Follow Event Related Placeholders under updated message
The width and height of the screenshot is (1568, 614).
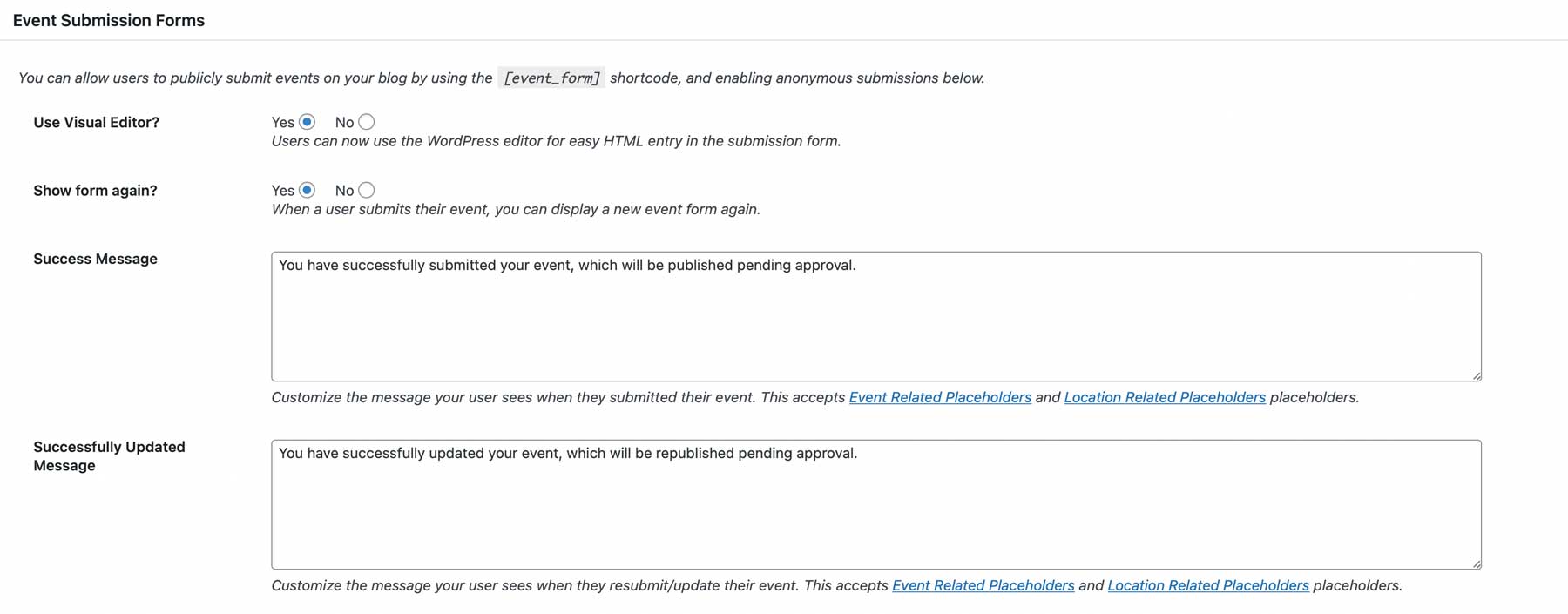coord(983,585)
